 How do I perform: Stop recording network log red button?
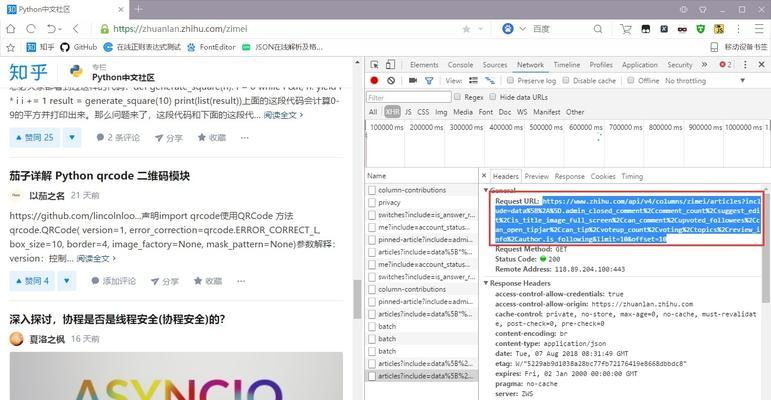coord(374,80)
